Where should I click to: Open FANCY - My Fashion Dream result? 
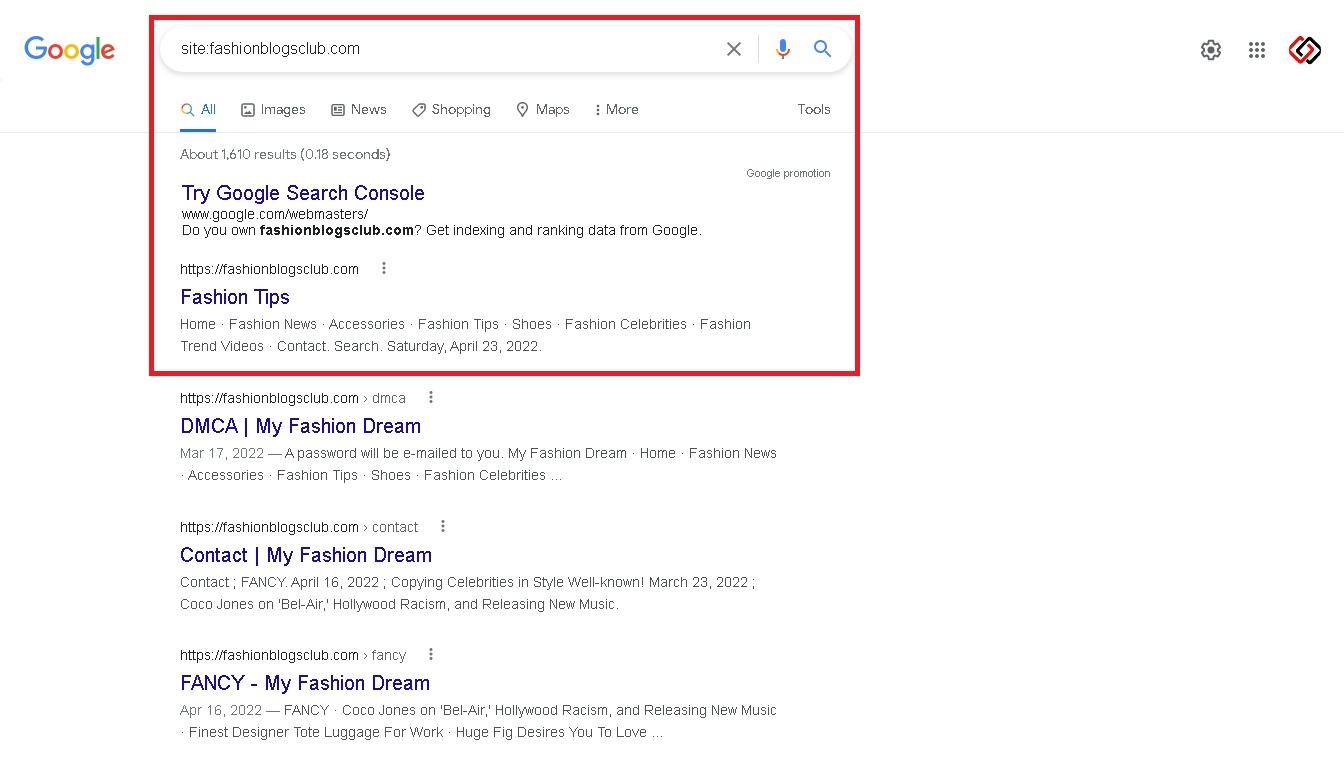click(305, 683)
